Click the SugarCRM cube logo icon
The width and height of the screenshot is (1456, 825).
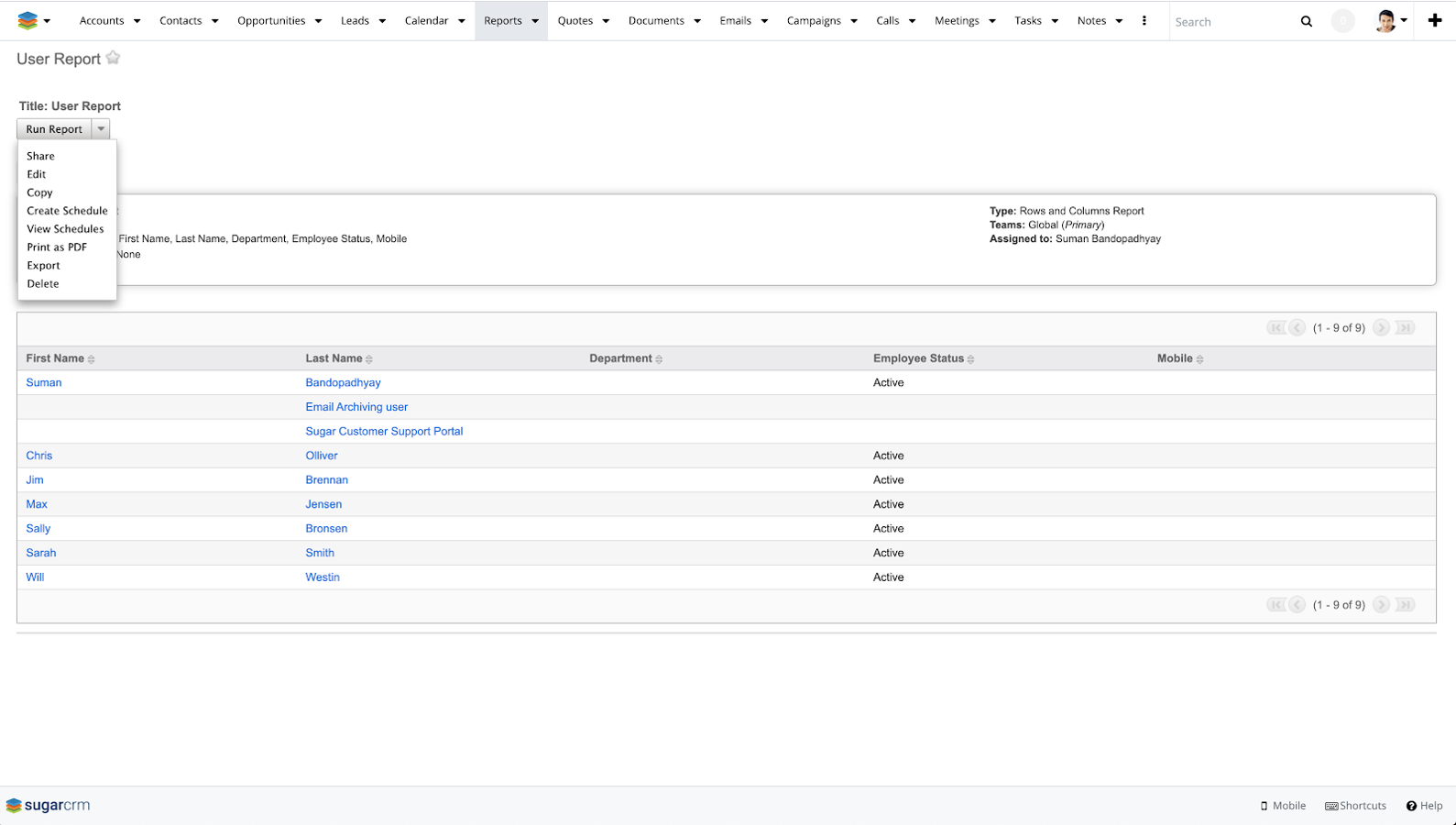pyautogui.click(x=27, y=20)
